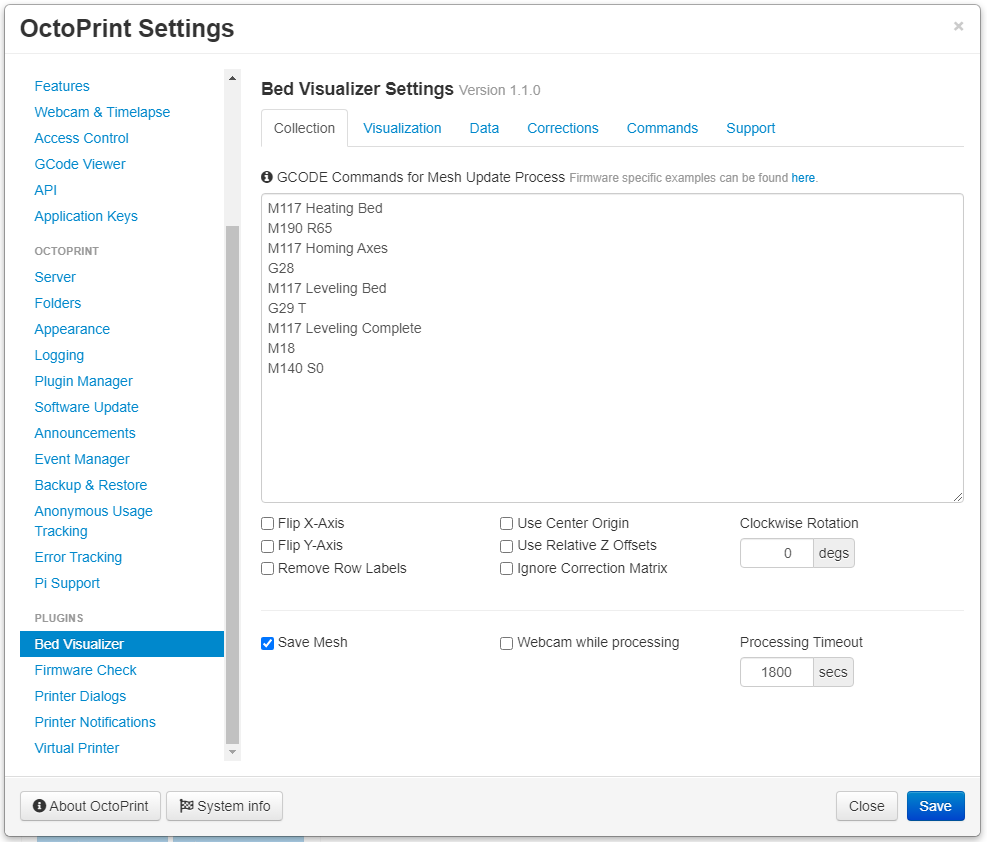The width and height of the screenshot is (987, 842).
Task: Toggle Use Relative Z Offsets
Action: 506,546
